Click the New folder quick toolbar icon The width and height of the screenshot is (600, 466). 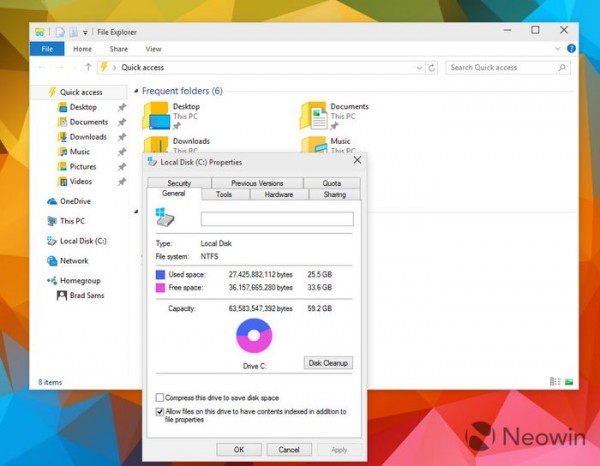pos(73,32)
